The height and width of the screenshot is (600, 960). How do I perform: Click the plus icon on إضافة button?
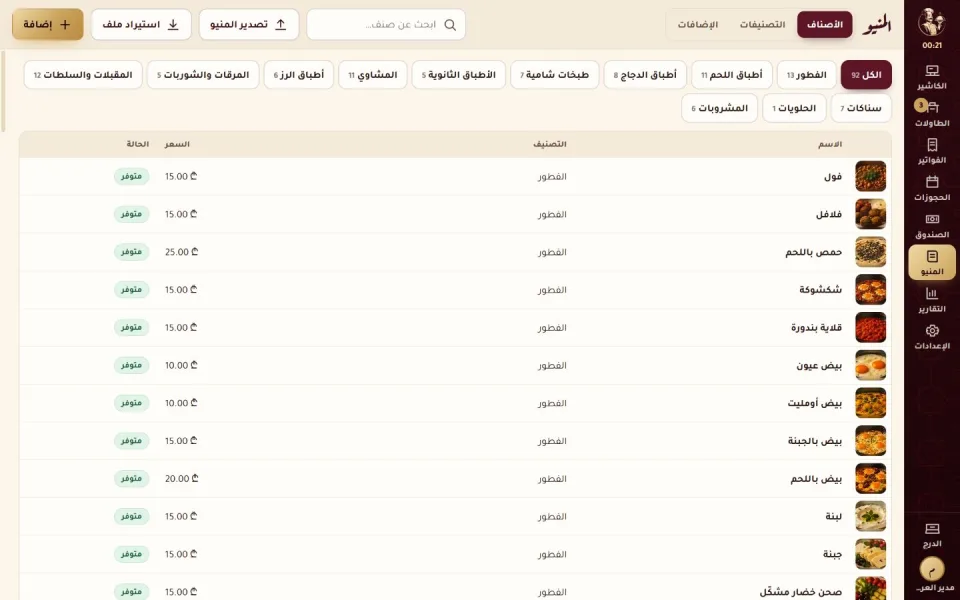tap(65, 24)
